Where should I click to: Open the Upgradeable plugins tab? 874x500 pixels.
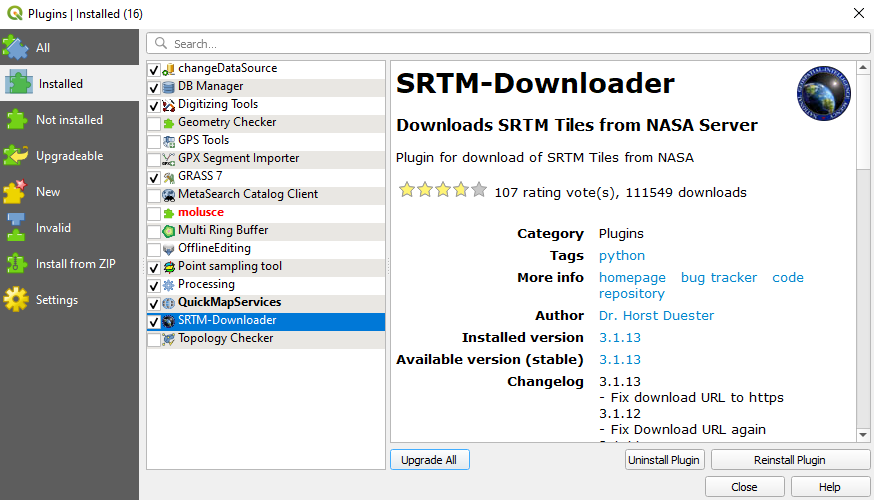pyautogui.click(x=69, y=156)
